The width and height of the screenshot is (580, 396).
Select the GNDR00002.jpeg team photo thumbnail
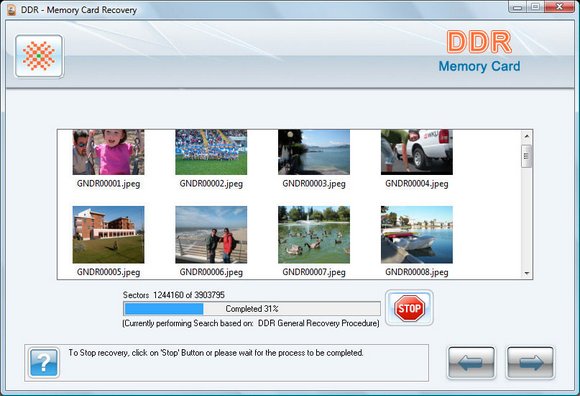point(211,152)
